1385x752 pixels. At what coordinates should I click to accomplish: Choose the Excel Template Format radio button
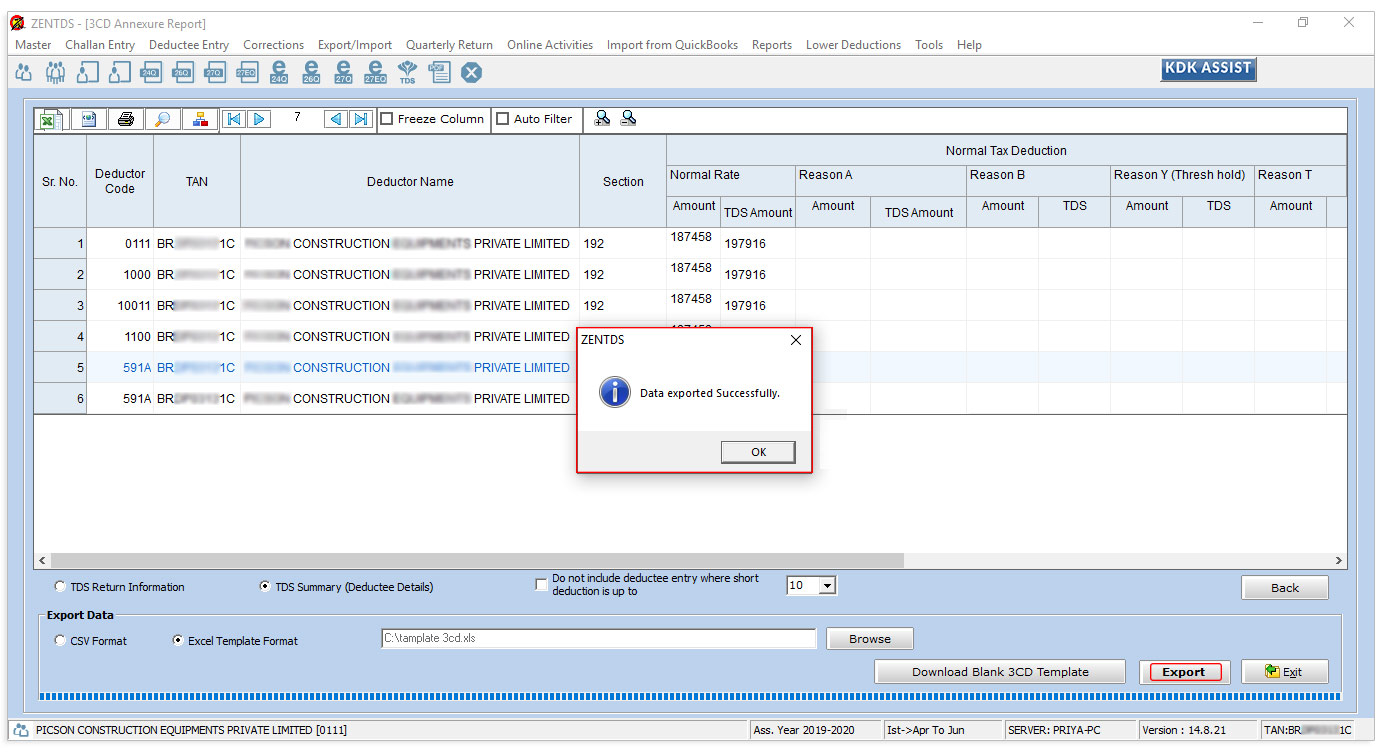[x=179, y=641]
